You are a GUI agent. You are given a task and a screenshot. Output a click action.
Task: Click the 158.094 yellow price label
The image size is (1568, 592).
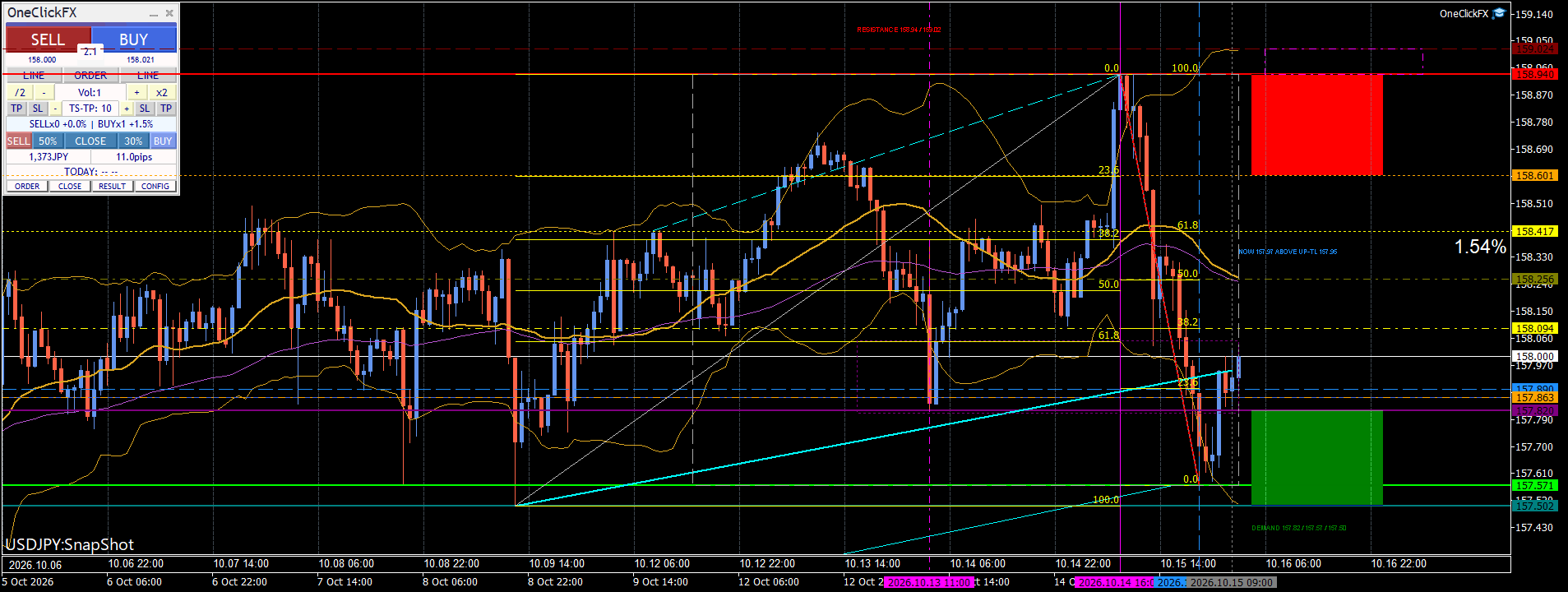click(x=1534, y=328)
